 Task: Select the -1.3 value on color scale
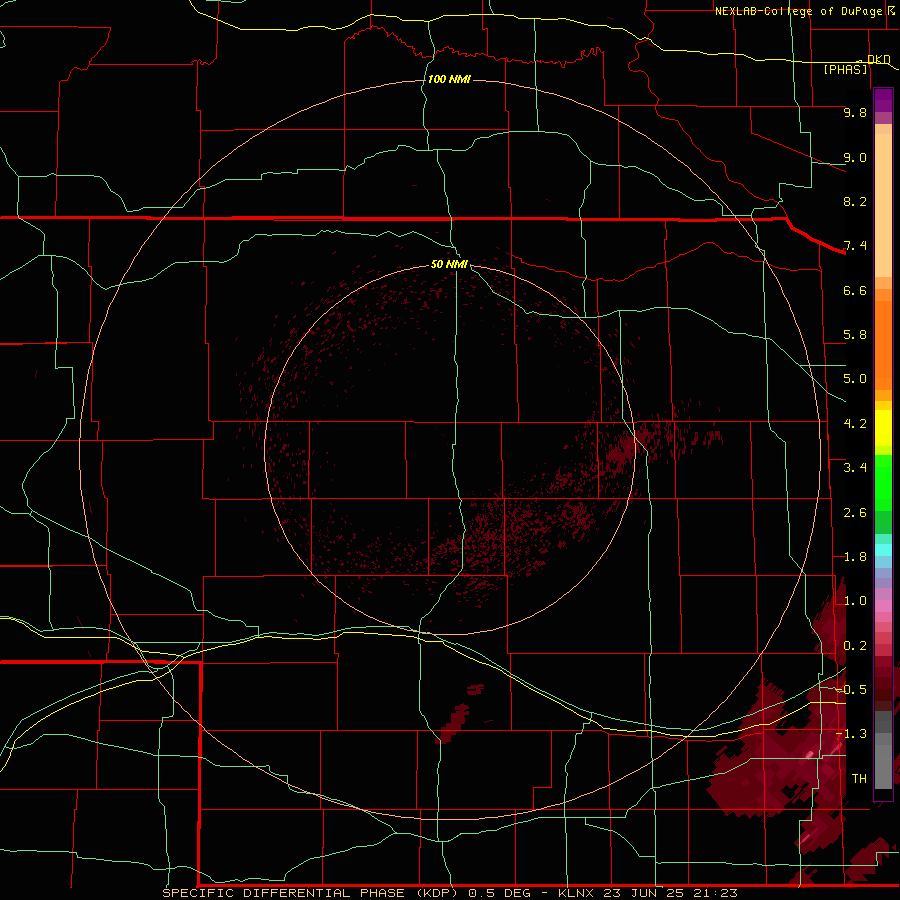852,734
